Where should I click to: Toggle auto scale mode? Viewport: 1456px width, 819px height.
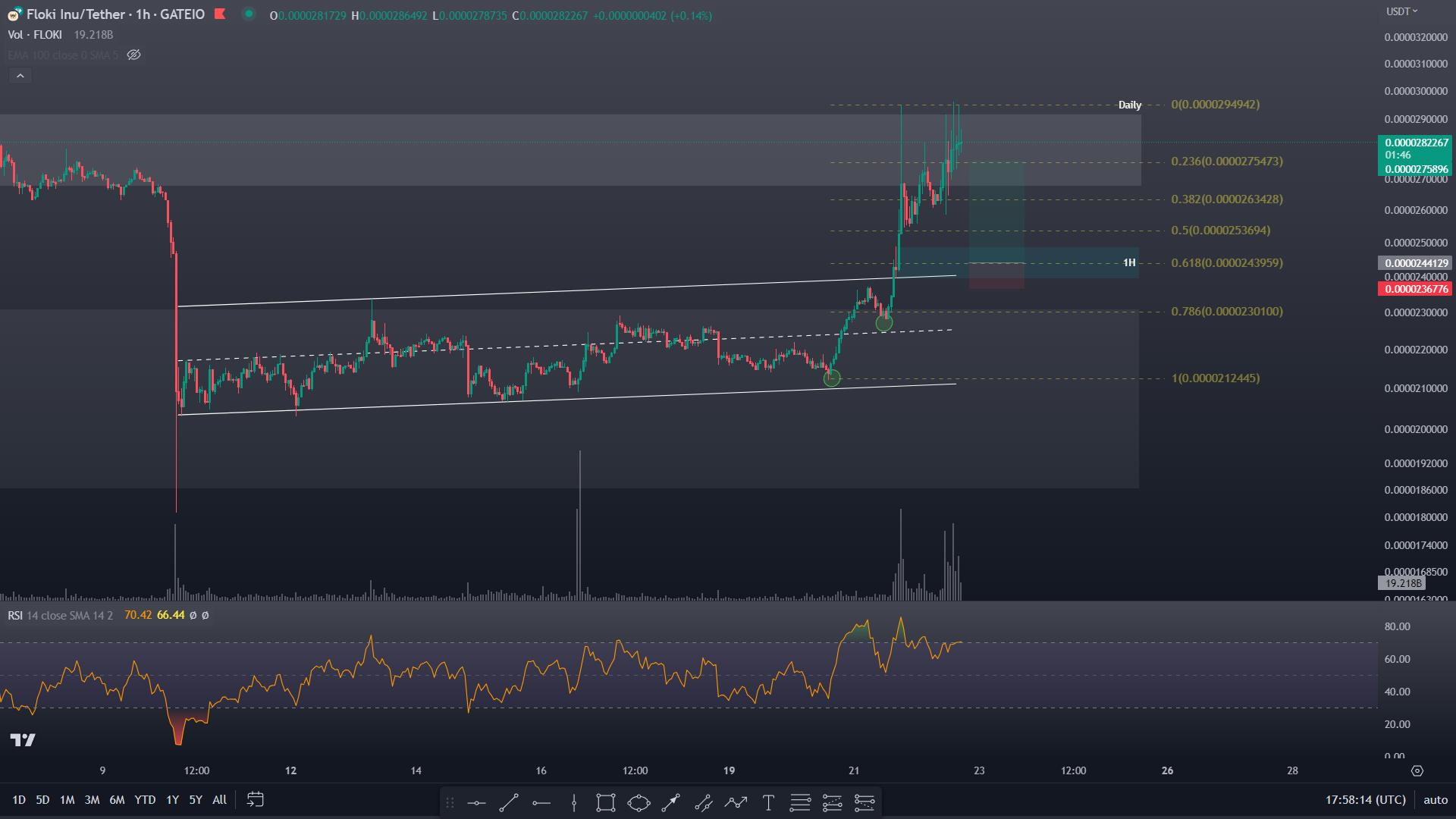pyautogui.click(x=1435, y=799)
